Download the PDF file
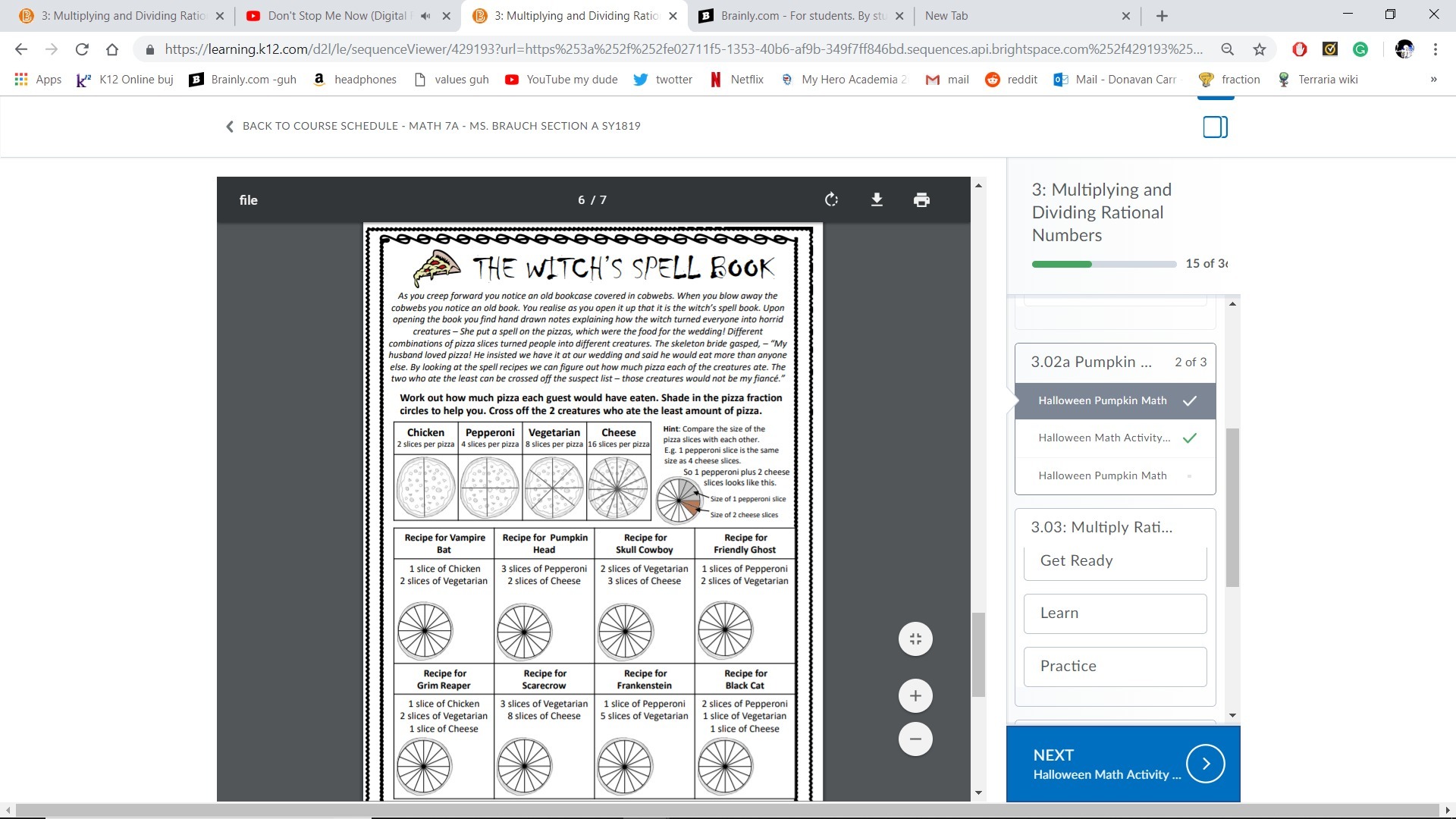The height and width of the screenshot is (819, 1456). pos(877,199)
